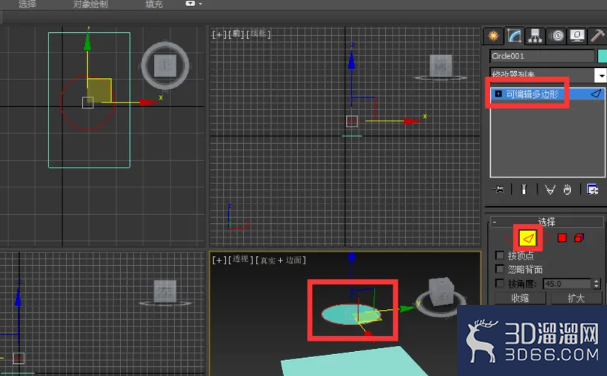Open the Display panel tab
Screen dimensions: 607x376
[x=577, y=36]
